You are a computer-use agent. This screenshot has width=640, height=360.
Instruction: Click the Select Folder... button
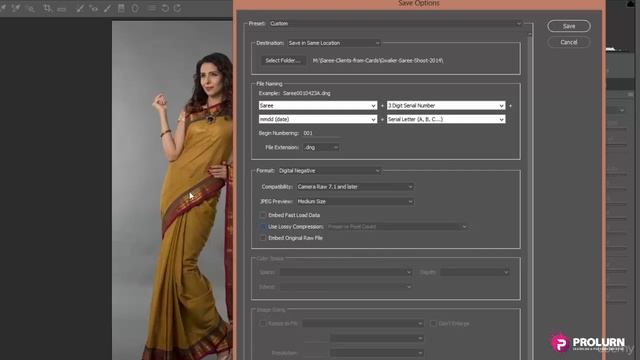[283, 60]
